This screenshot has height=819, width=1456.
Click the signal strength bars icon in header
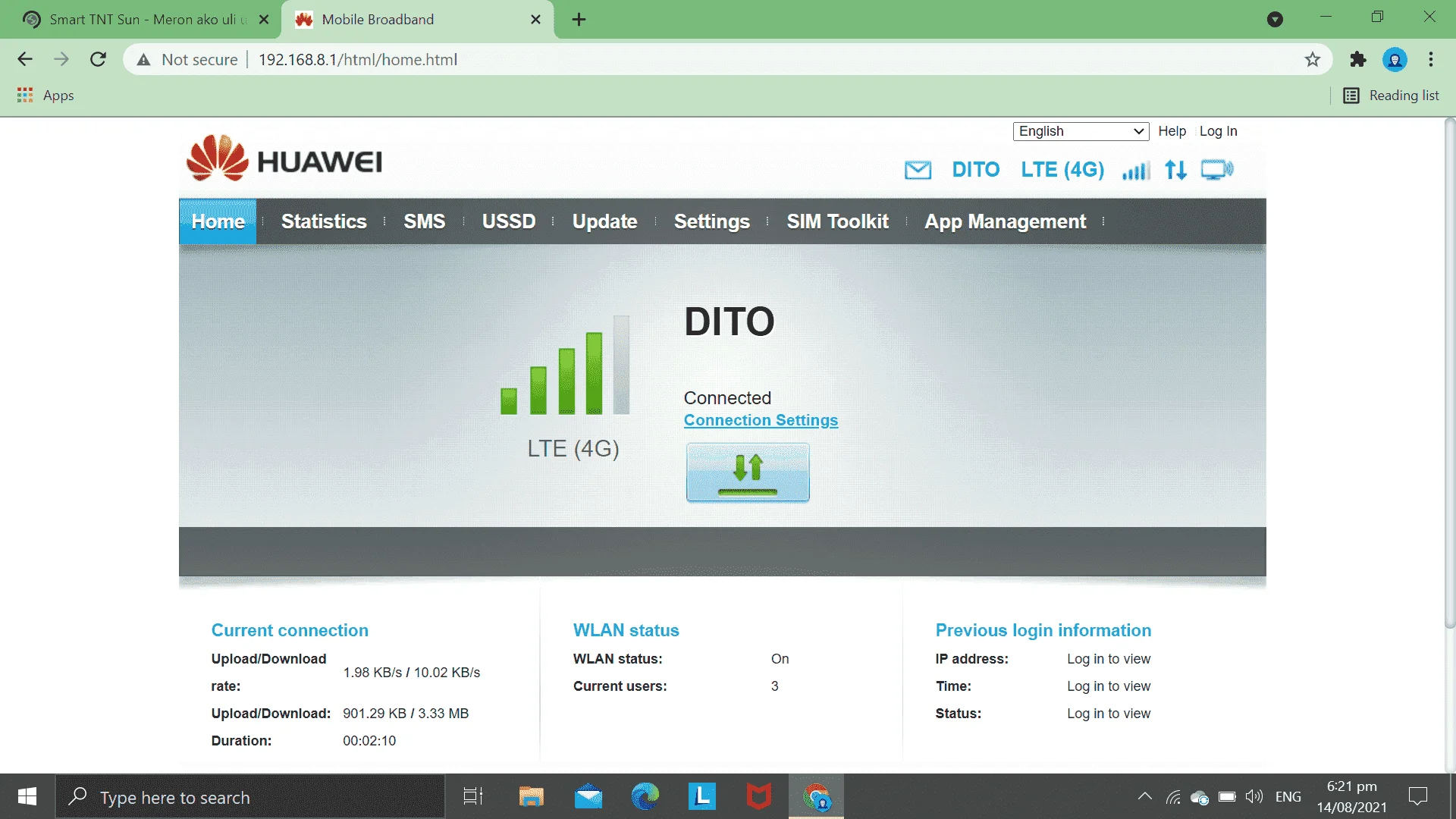tap(1136, 170)
